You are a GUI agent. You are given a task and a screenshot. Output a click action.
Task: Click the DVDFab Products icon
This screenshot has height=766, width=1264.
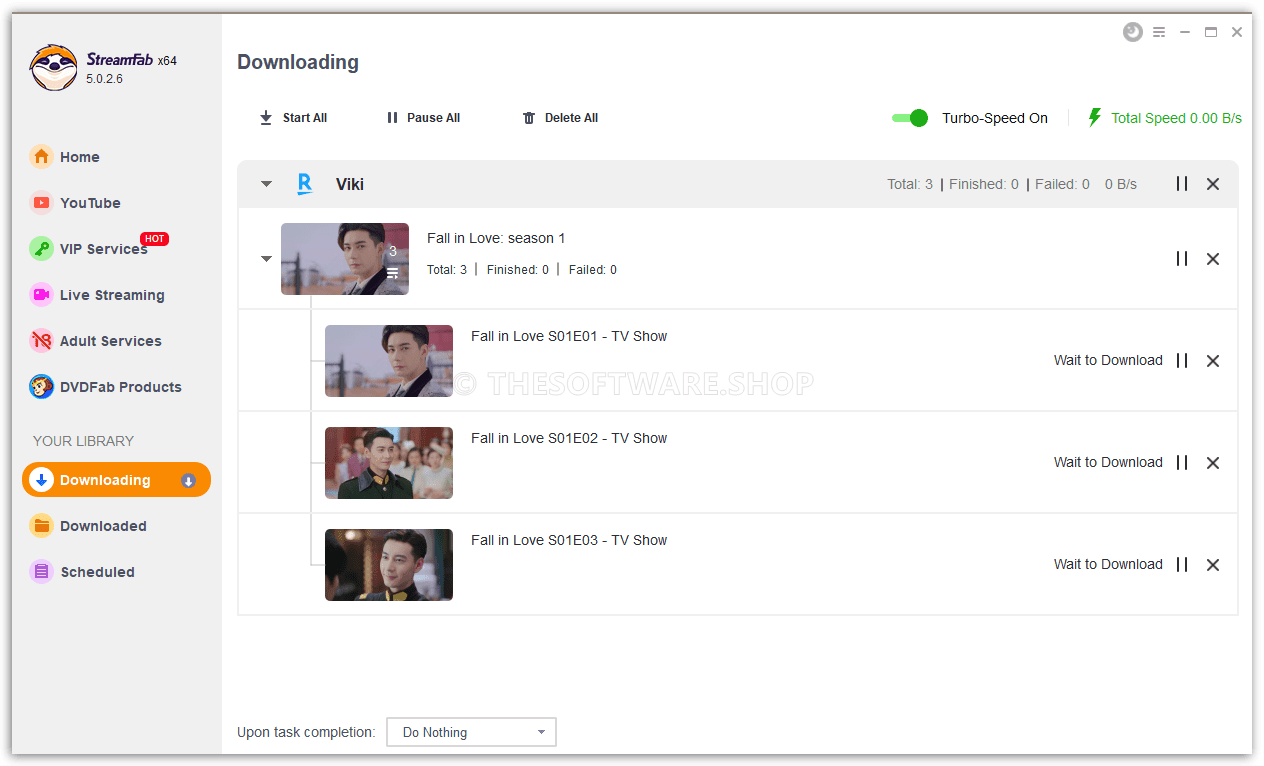click(41, 387)
